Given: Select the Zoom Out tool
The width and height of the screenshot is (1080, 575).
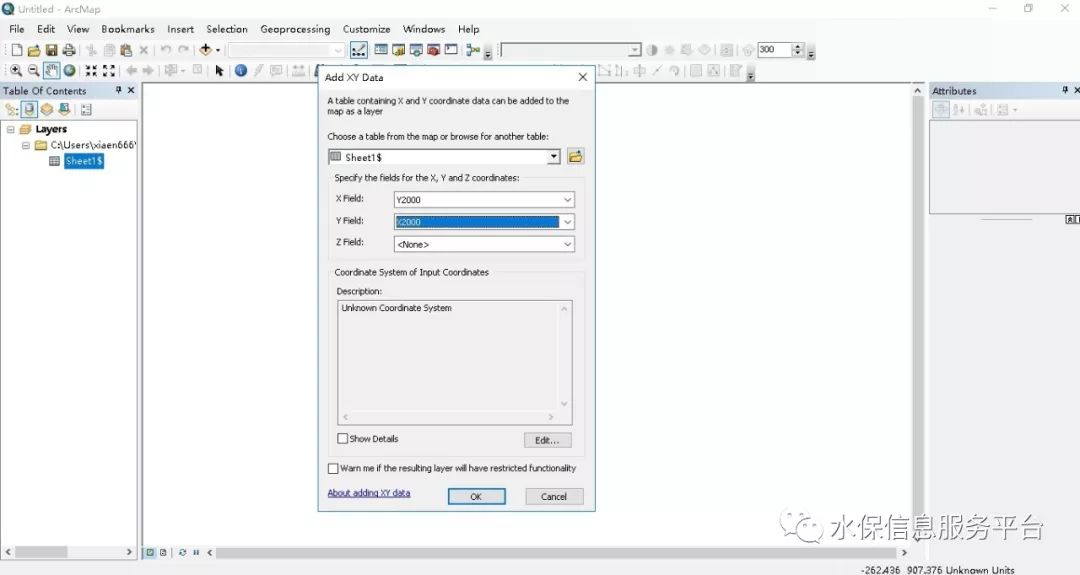Looking at the screenshot, I should 33,70.
